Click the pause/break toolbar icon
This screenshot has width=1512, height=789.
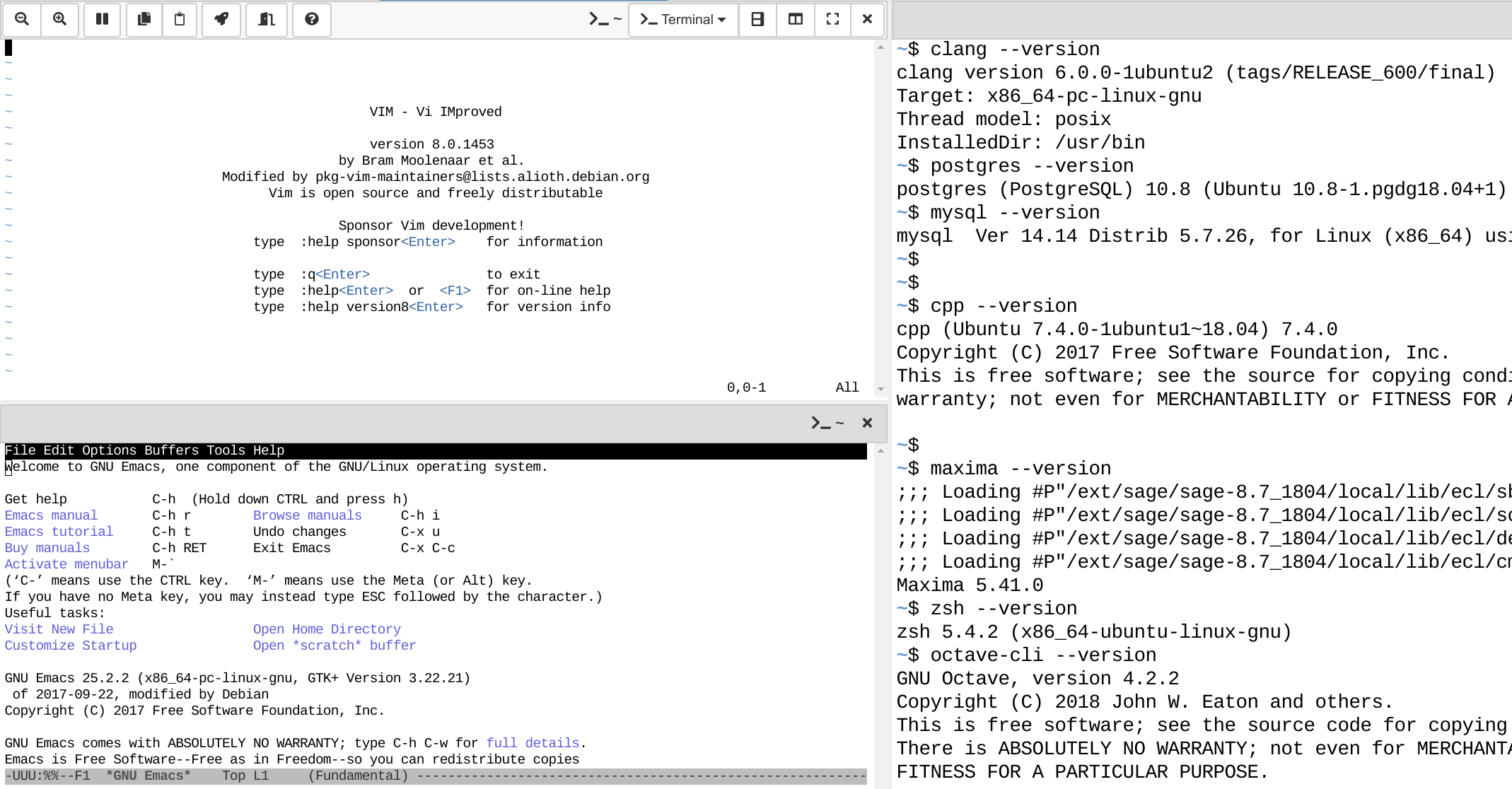[103, 18]
